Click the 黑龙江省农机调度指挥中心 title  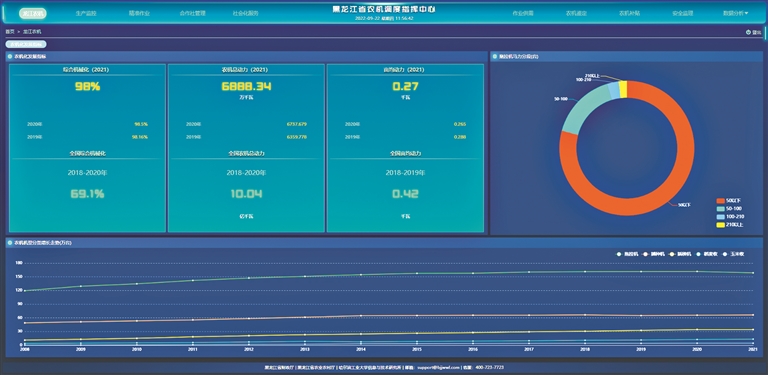point(384,9)
